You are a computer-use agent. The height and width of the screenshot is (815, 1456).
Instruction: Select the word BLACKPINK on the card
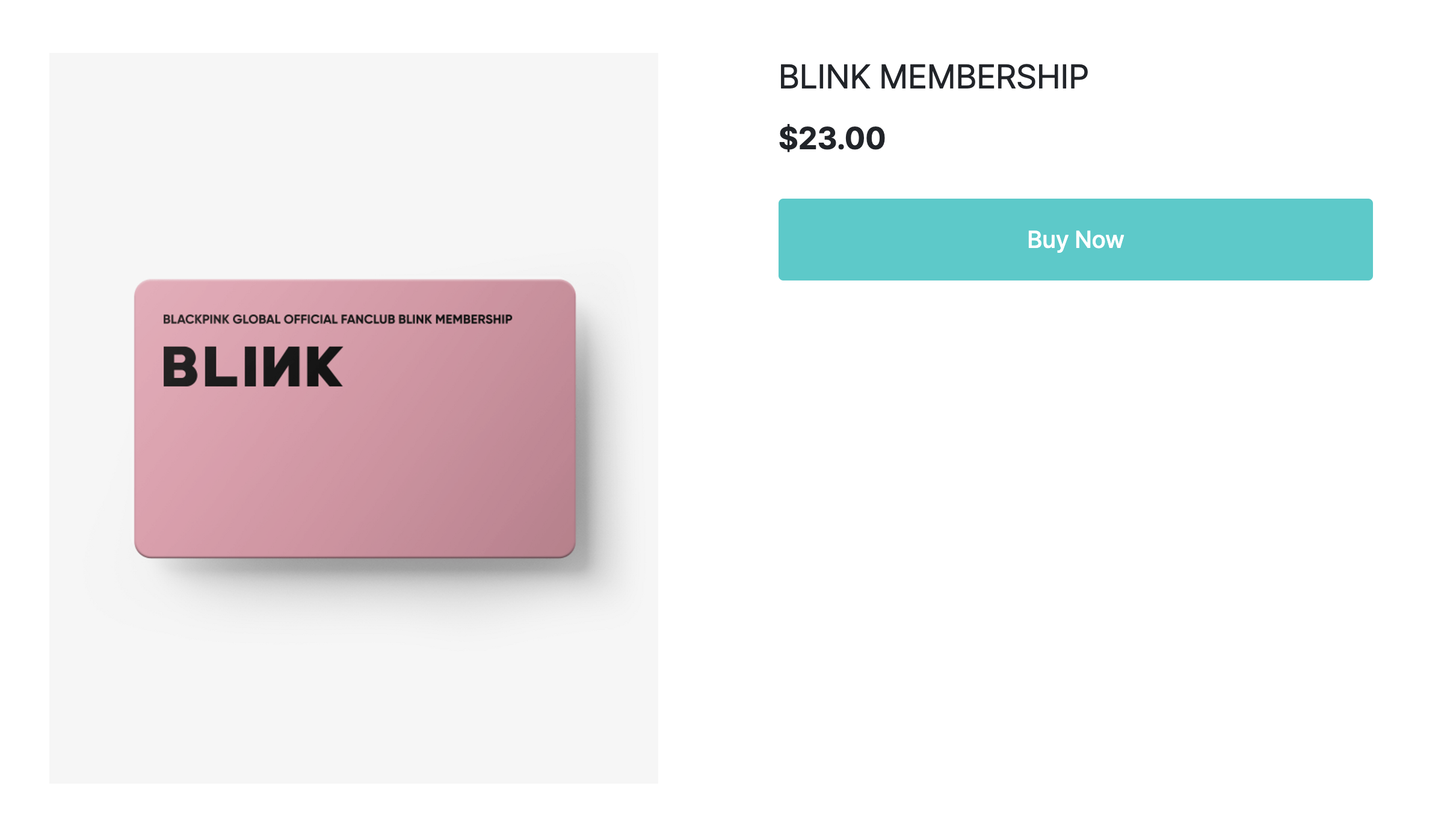coord(196,319)
